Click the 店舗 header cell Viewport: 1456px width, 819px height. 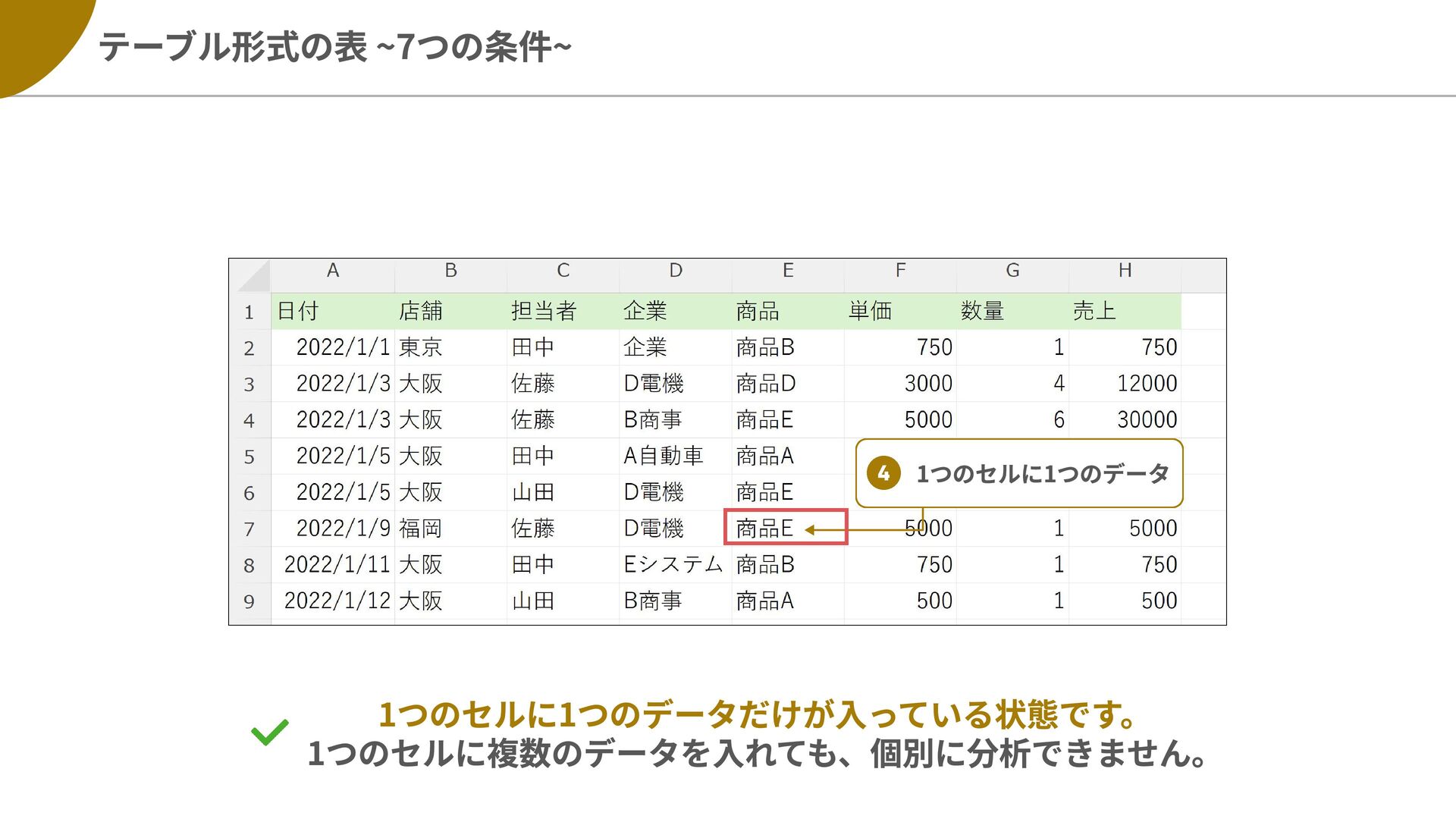tap(450, 312)
